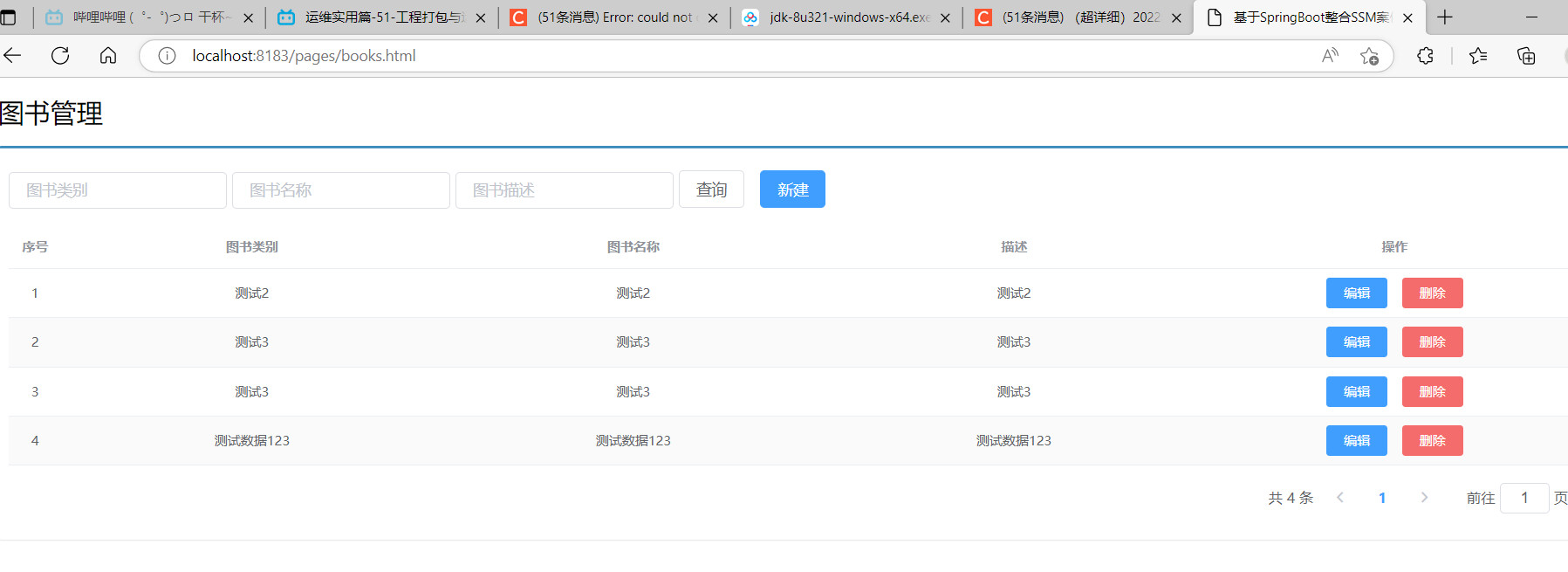Reload the books.html page
Image resolution: width=1568 pixels, height=572 pixels.
[60, 56]
